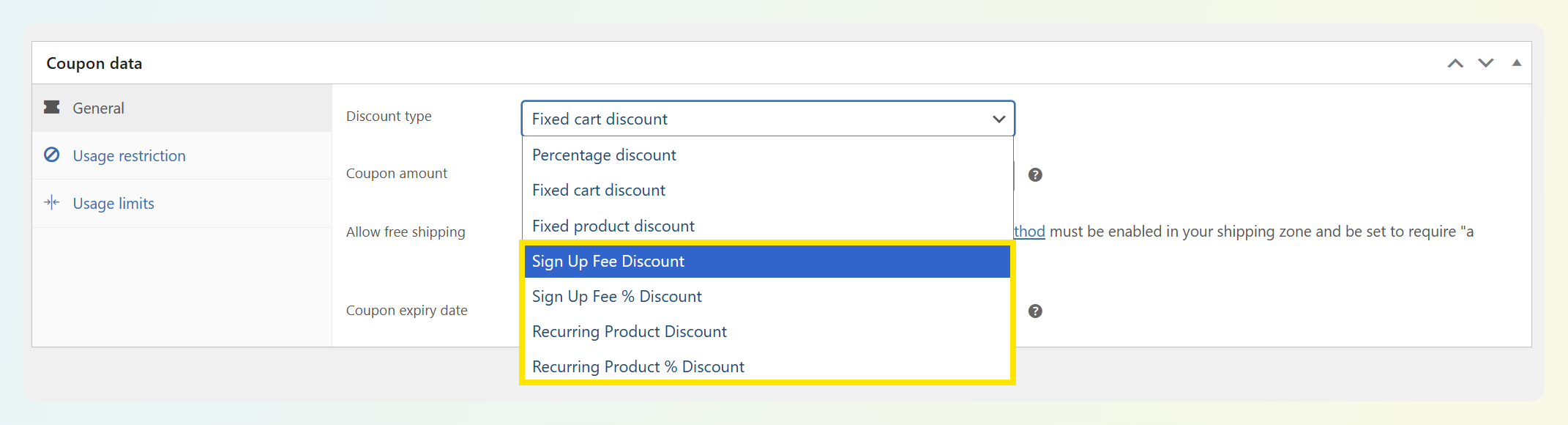Screen dimensions: 1568x425
Task: Click the Coupon expiry date label
Action: click(x=406, y=311)
